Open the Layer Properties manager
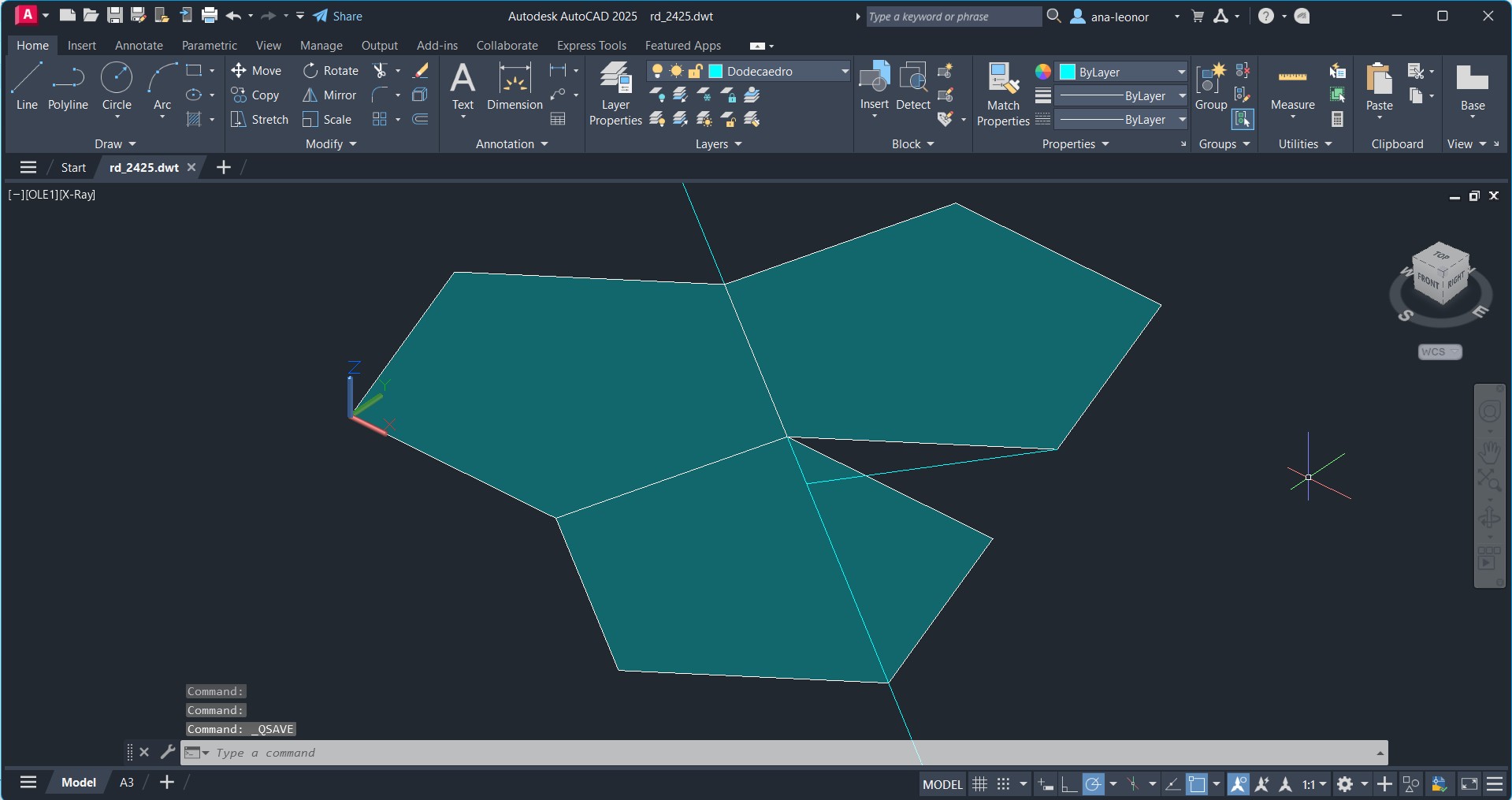 tap(615, 93)
